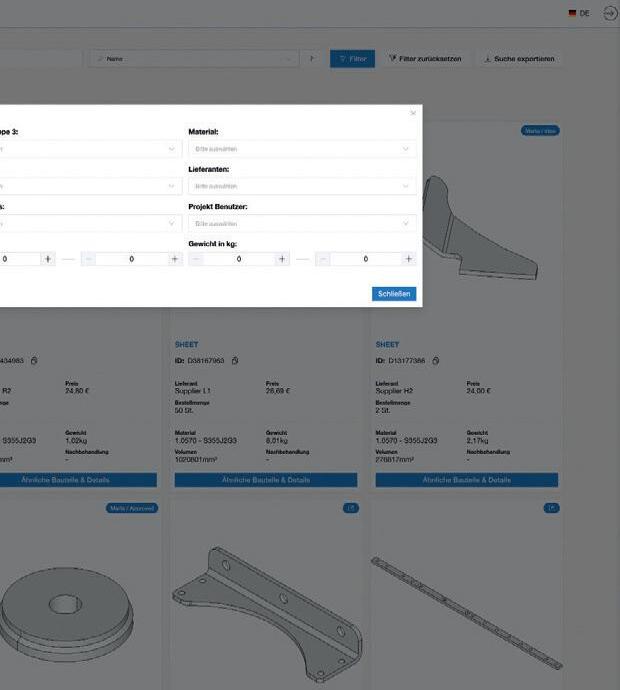
Task: Open the Projekt Benutzer dropdown
Action: [x=302, y=224]
